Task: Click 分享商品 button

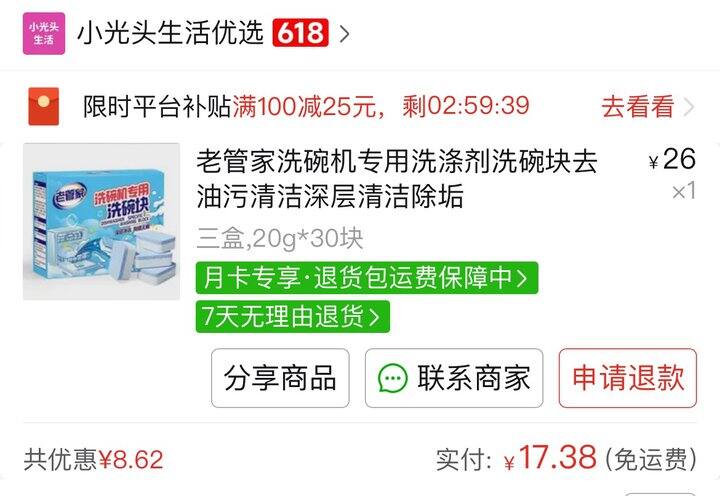Action: (280, 378)
